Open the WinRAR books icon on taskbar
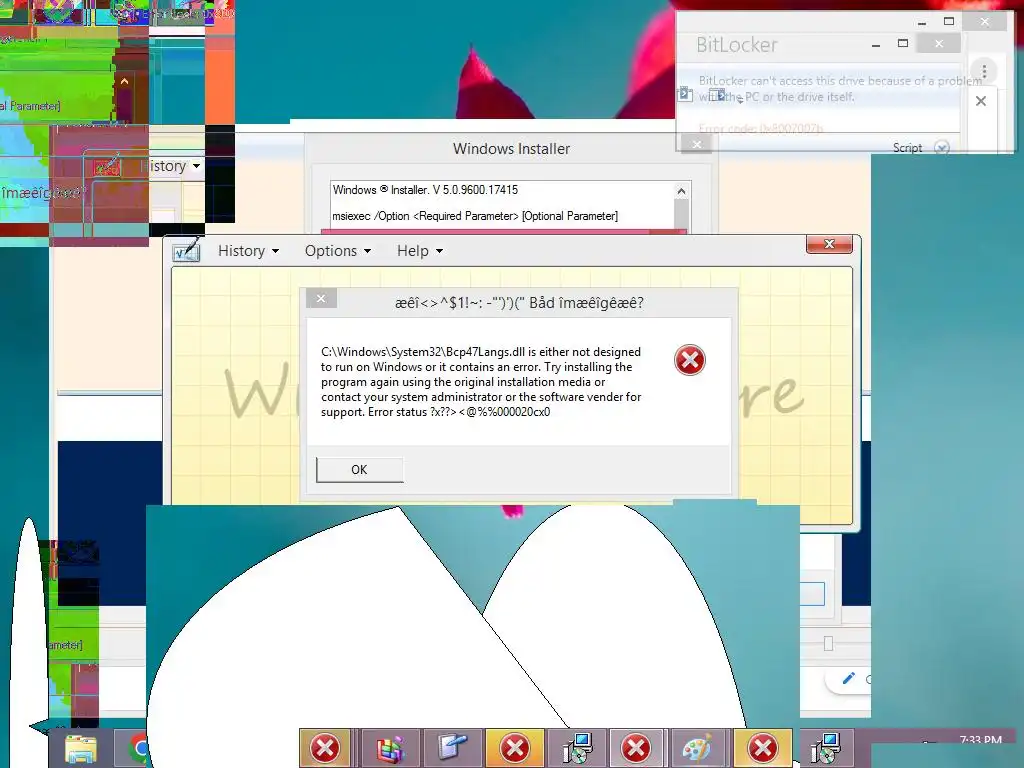This screenshot has width=1024, height=768. pos(389,748)
